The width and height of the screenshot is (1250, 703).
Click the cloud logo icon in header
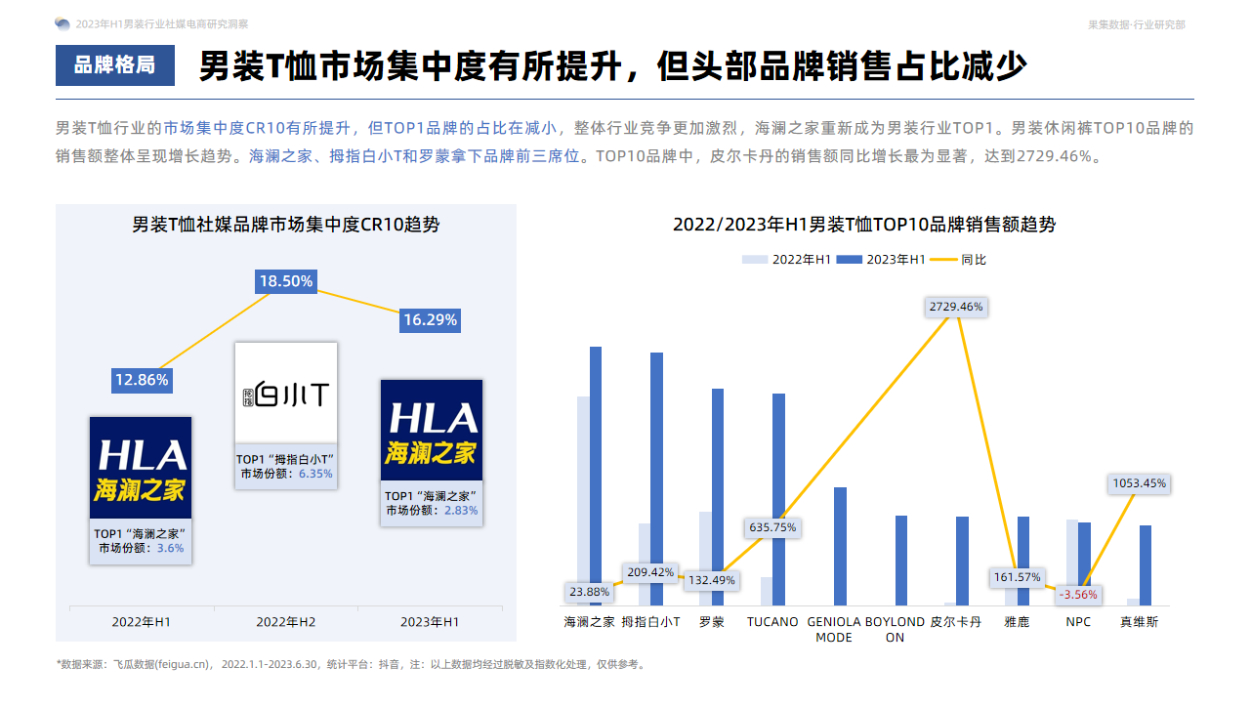pos(63,23)
